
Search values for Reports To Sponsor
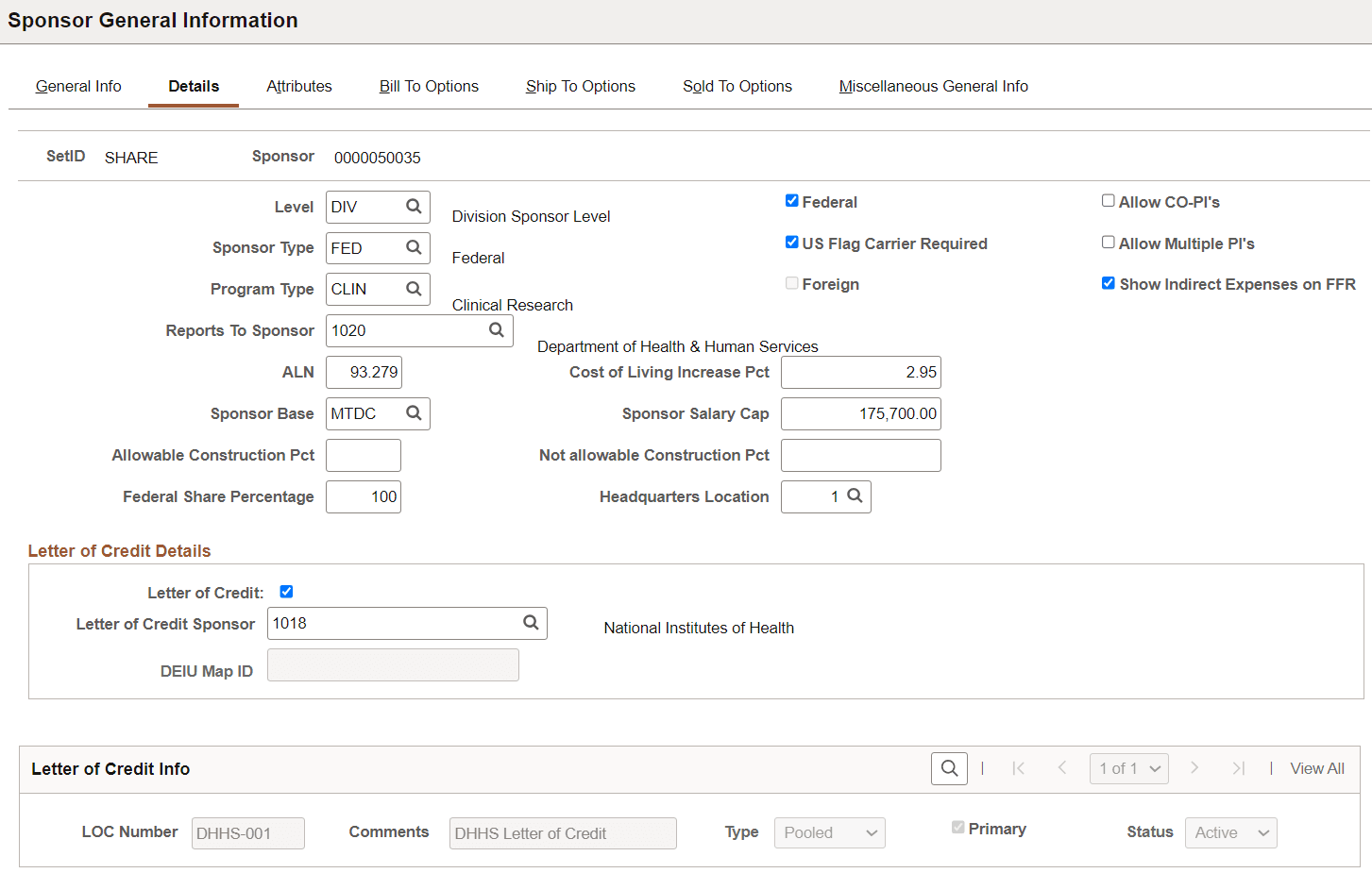[497, 330]
